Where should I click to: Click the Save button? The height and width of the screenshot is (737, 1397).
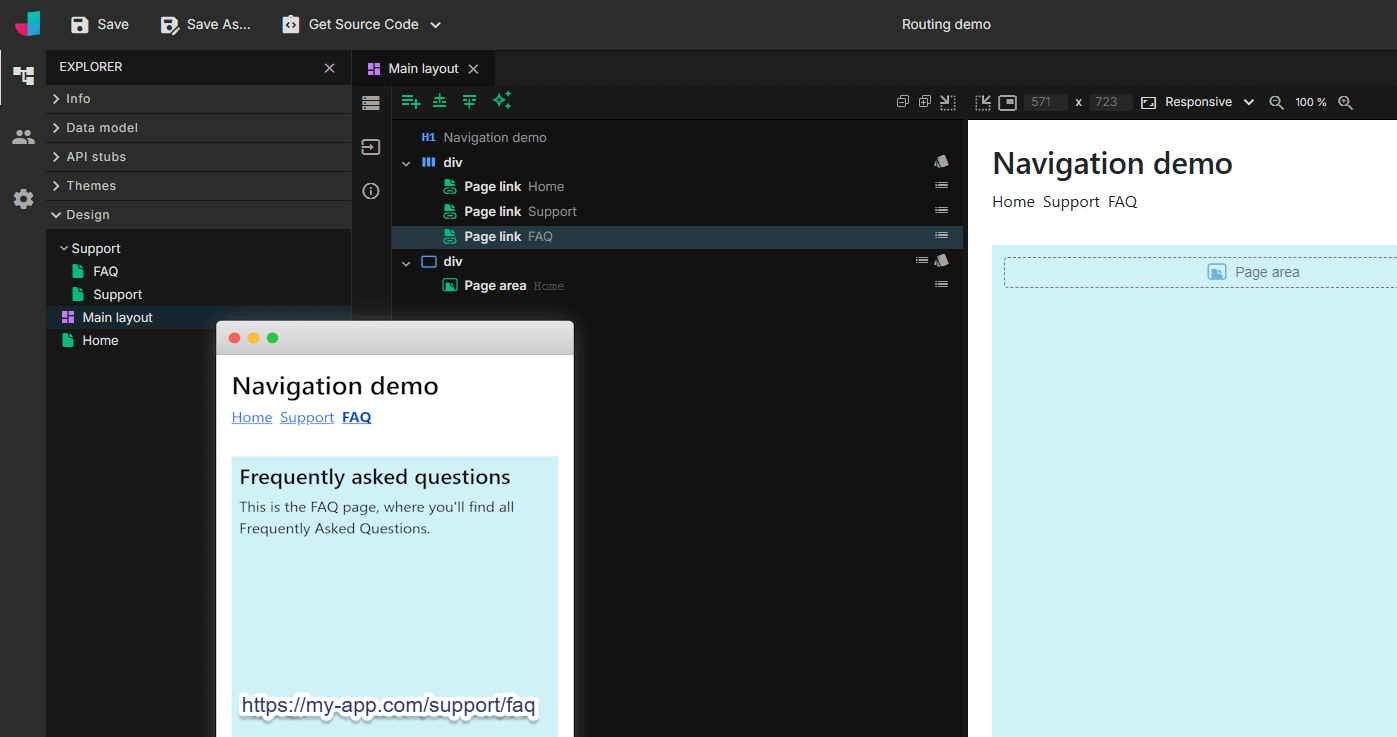coord(100,24)
